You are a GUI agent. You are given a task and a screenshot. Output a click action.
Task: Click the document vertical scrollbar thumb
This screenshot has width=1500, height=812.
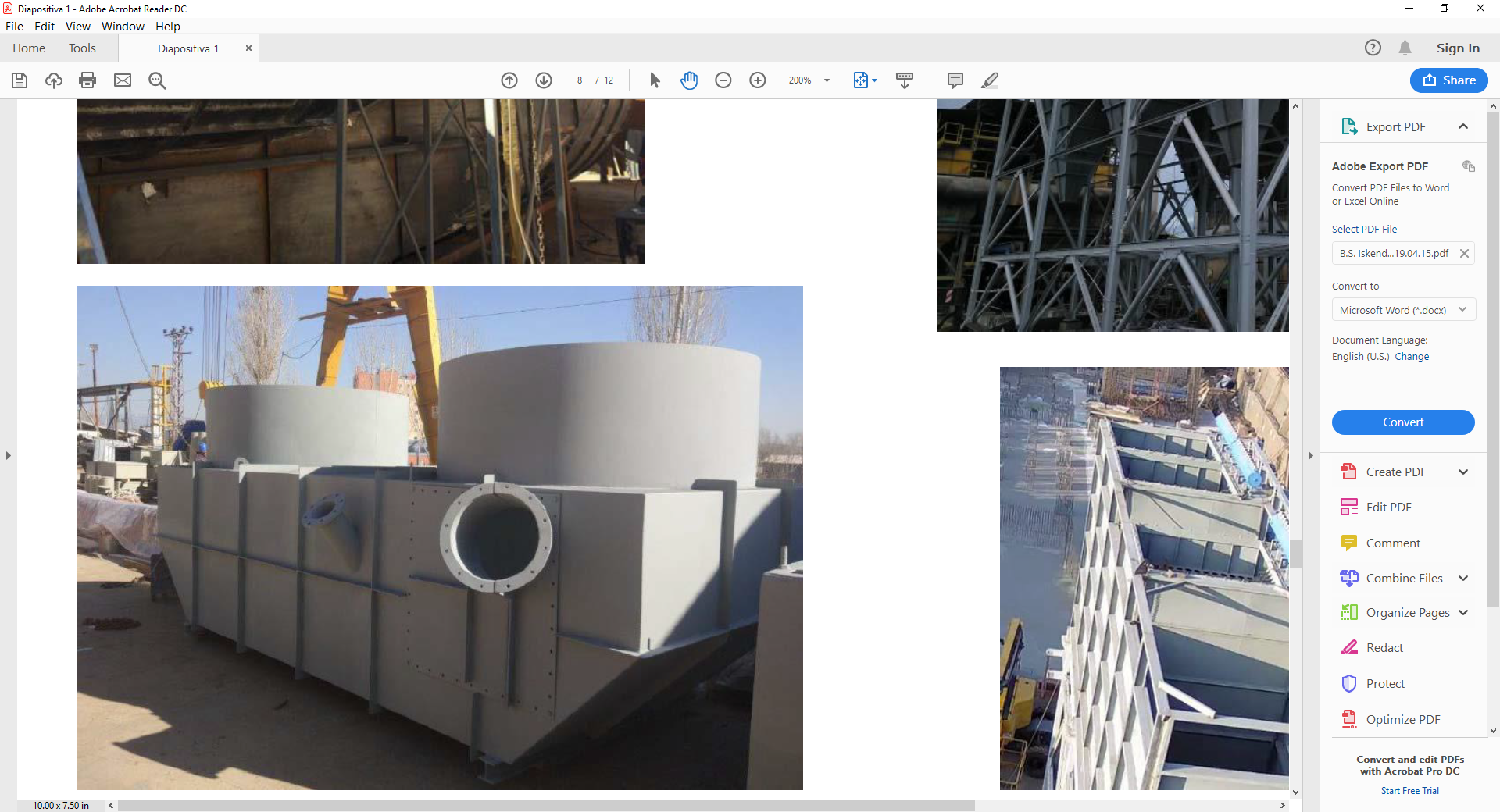[1295, 554]
